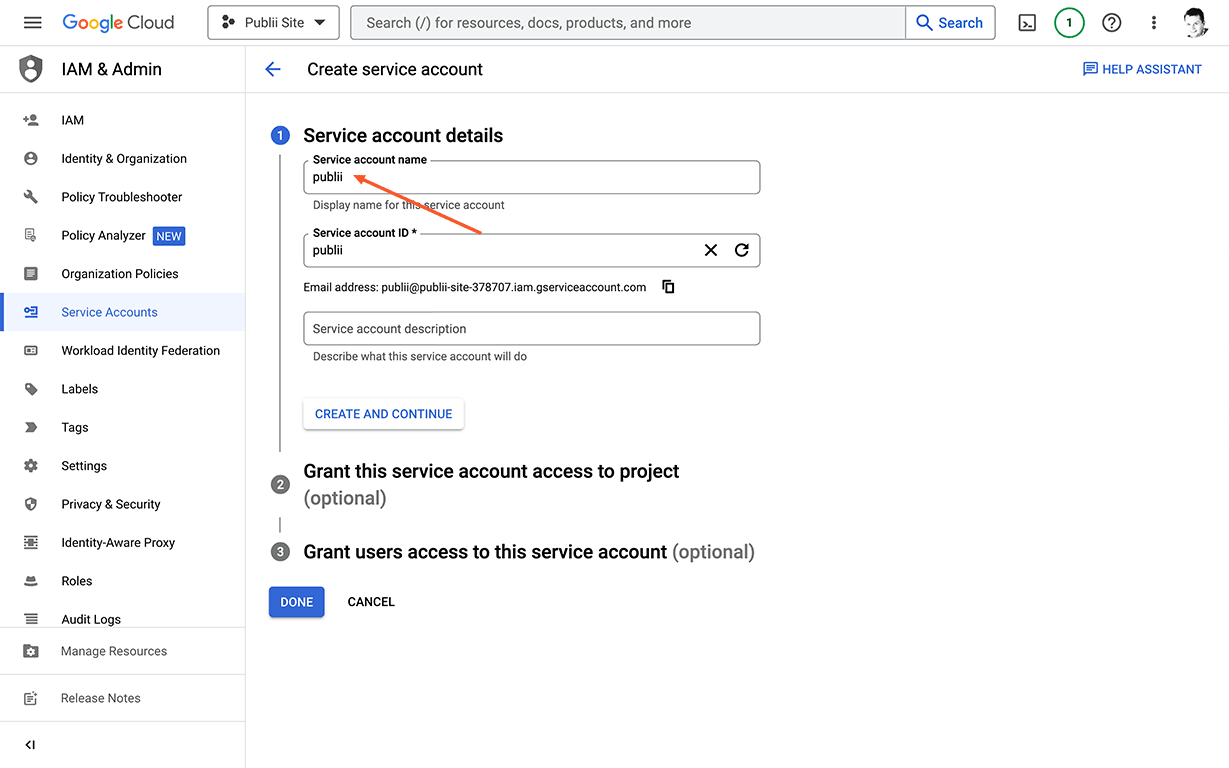Copy the service account email address
This screenshot has width=1229, height=768.
tap(668, 286)
